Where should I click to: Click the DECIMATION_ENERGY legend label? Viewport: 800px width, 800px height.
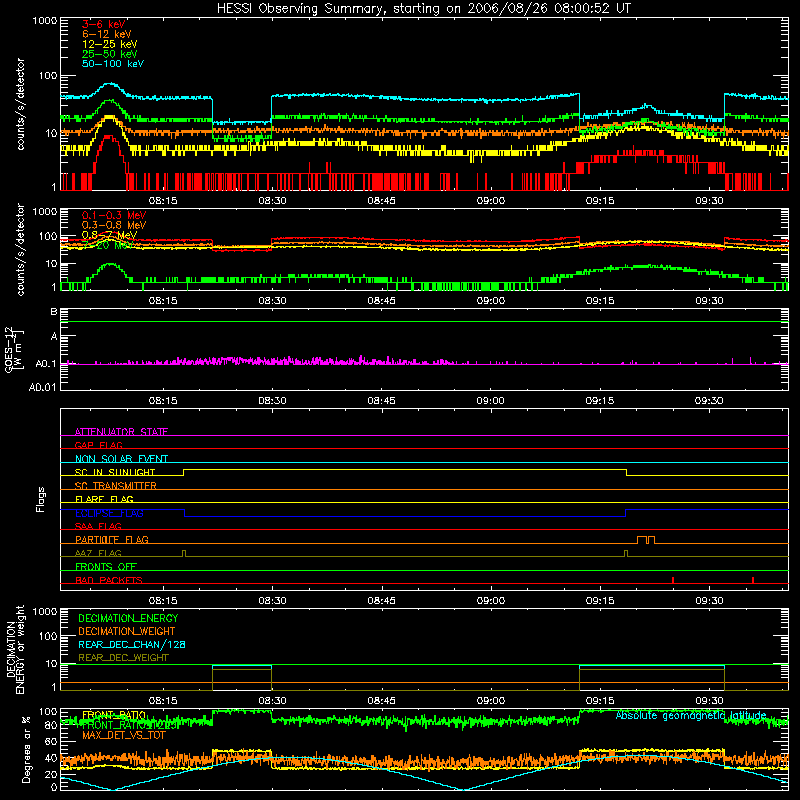coord(128,618)
